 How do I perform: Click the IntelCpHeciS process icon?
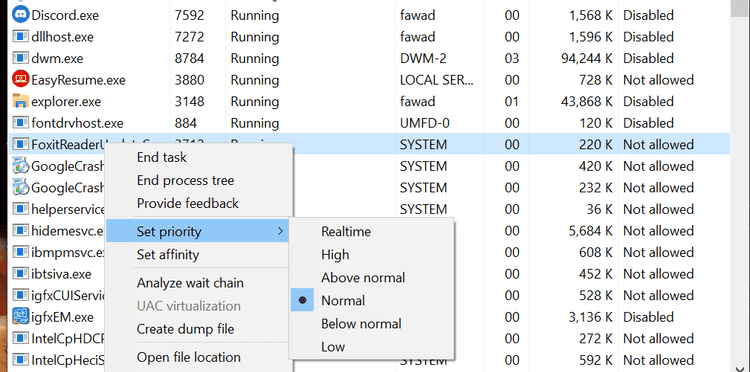(20, 360)
